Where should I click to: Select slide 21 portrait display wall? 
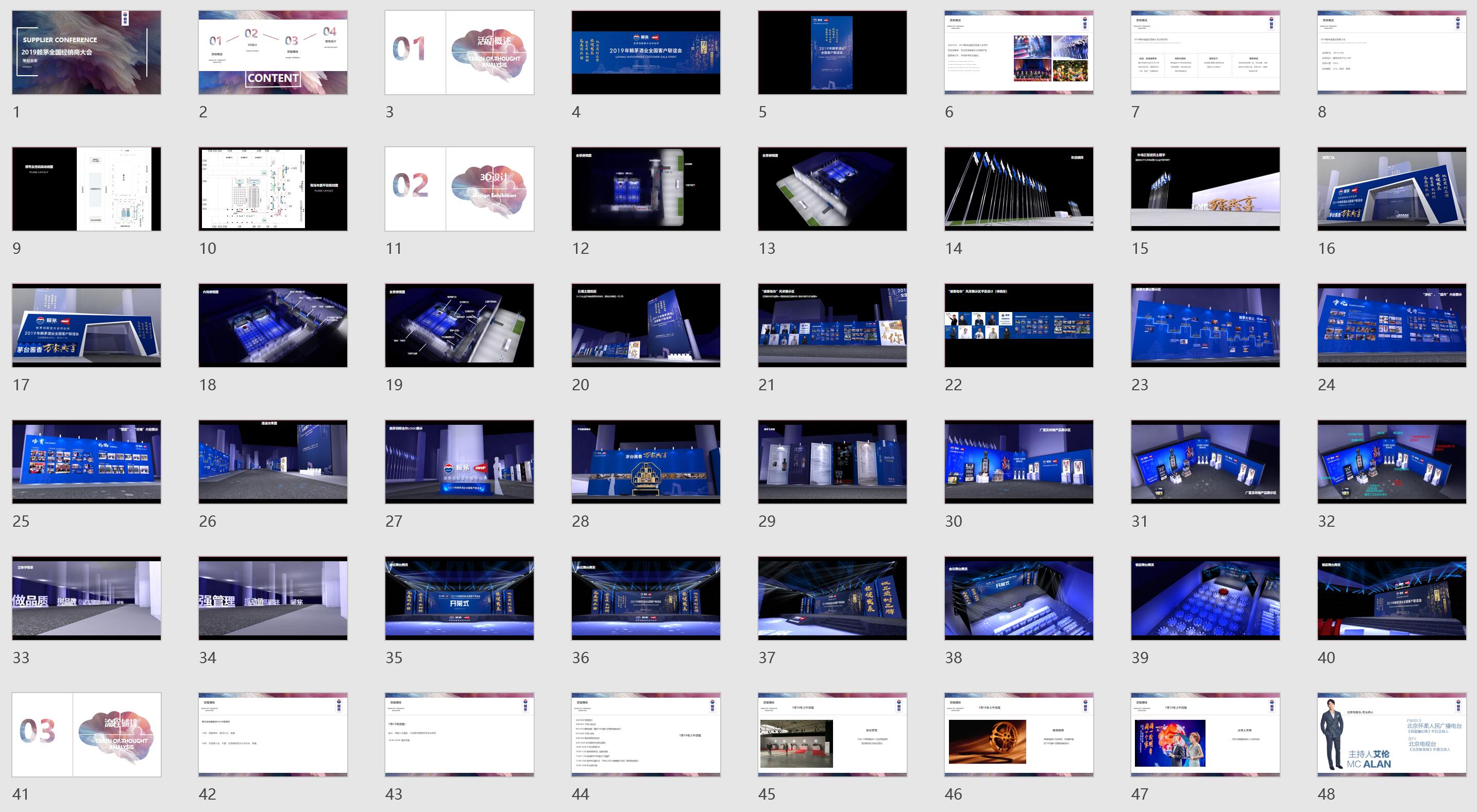click(x=833, y=325)
